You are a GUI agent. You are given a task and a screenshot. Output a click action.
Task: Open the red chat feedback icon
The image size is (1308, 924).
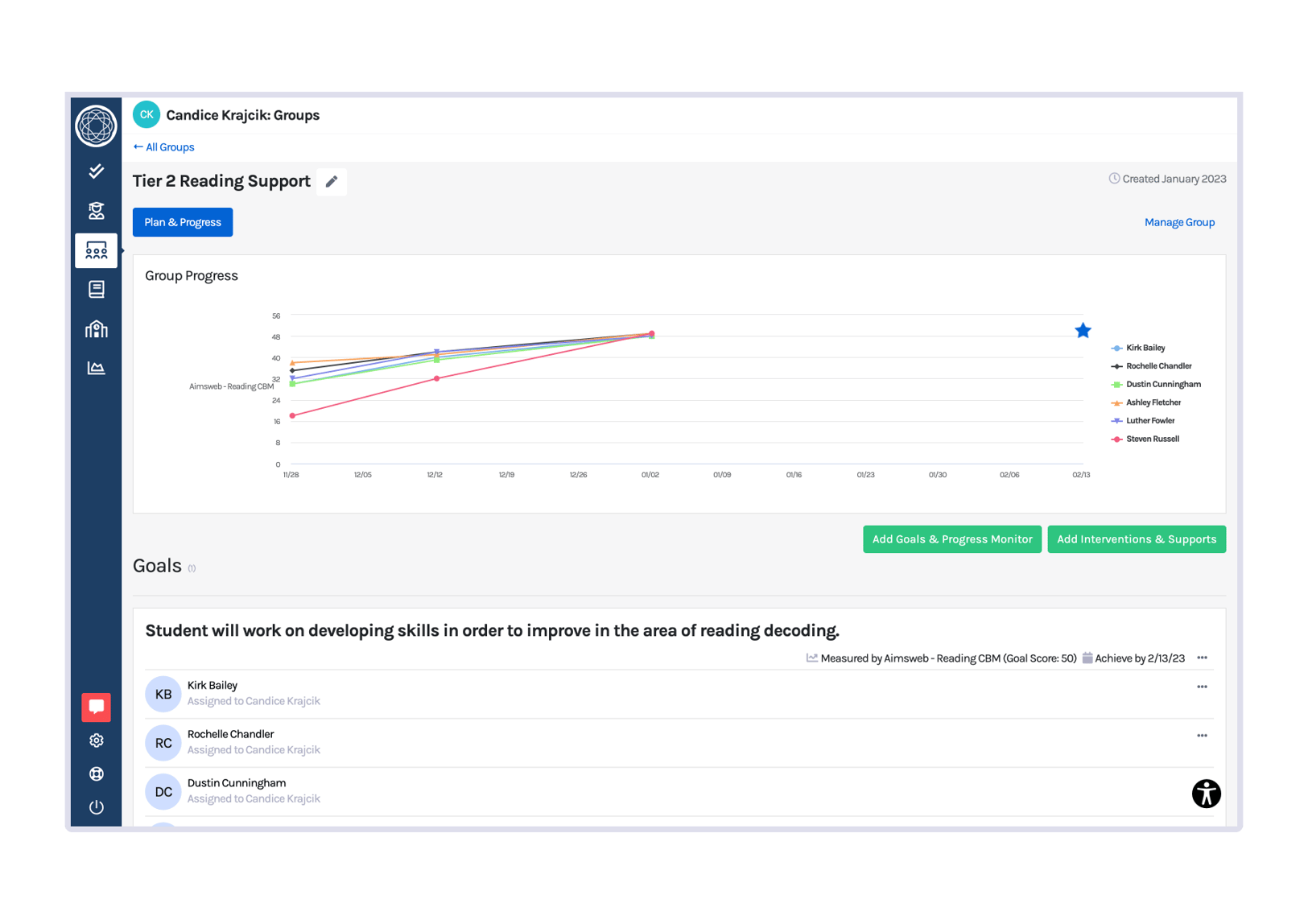96,707
